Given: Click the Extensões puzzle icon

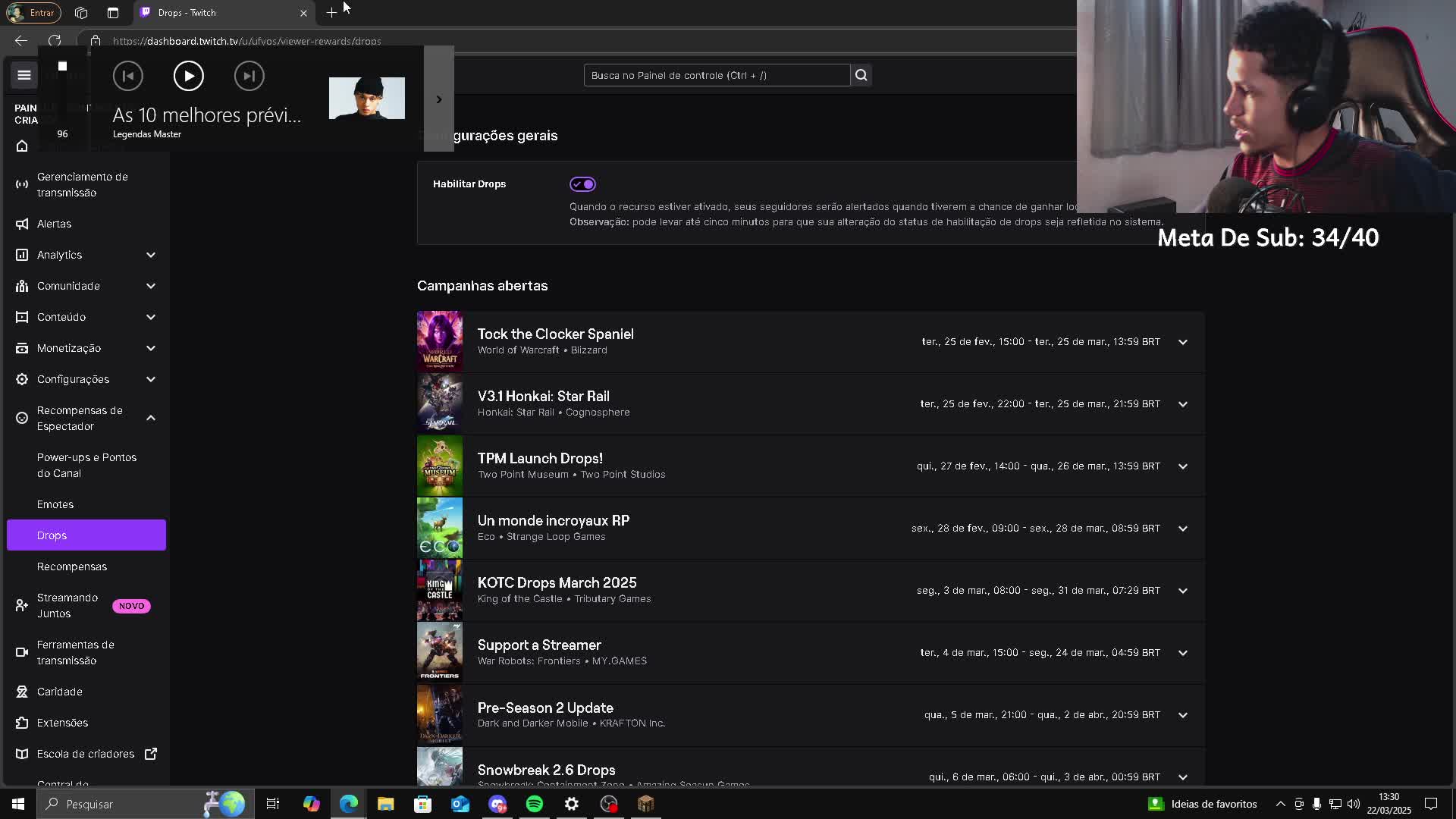Looking at the screenshot, I should pos(22,723).
